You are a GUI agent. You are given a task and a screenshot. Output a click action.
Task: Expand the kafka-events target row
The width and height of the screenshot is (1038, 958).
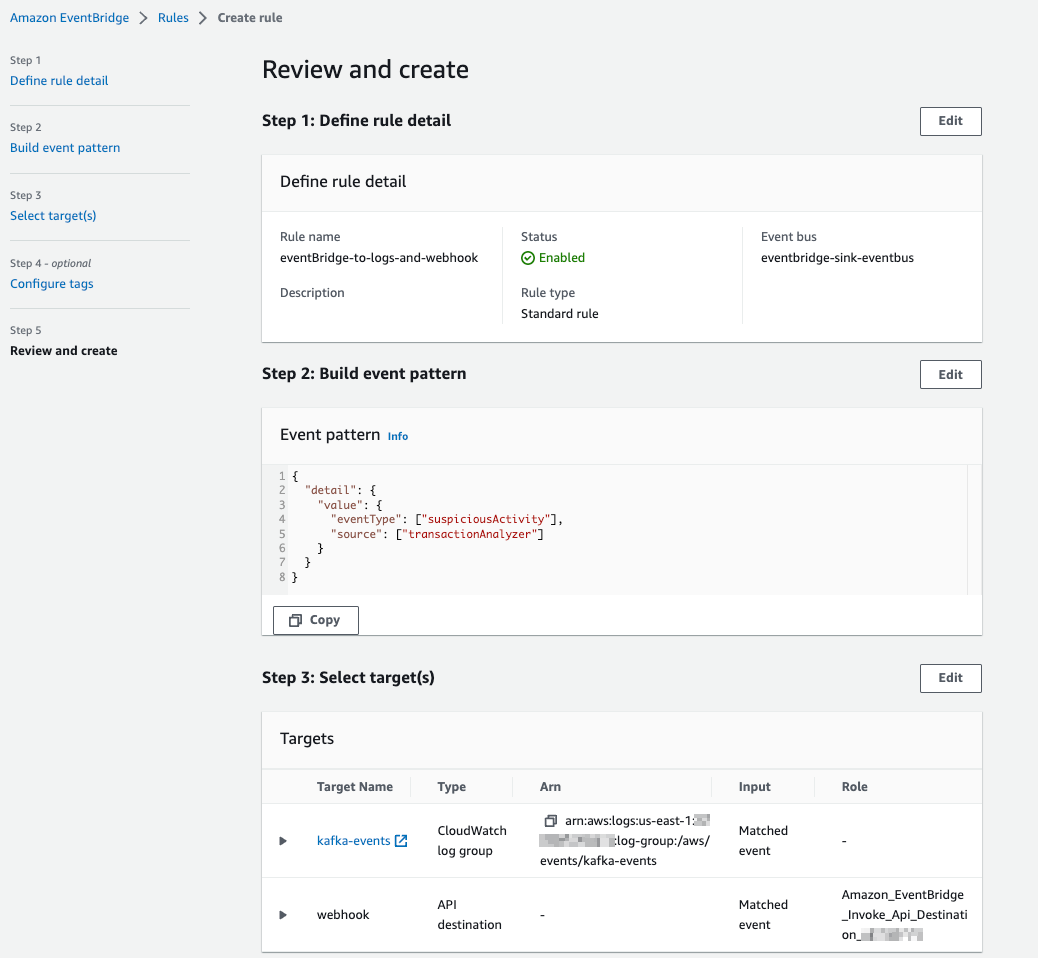click(283, 841)
